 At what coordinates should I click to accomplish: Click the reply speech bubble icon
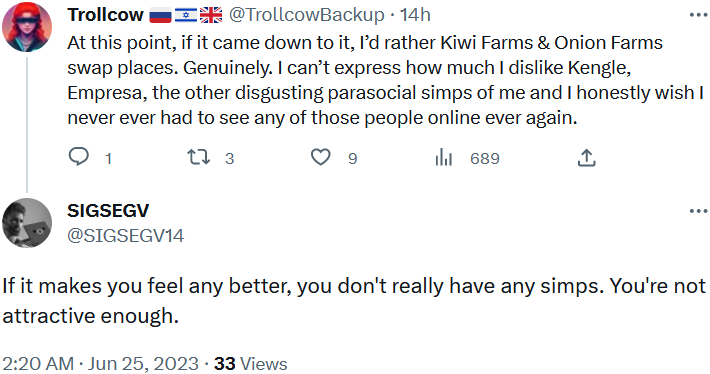[x=78, y=157]
